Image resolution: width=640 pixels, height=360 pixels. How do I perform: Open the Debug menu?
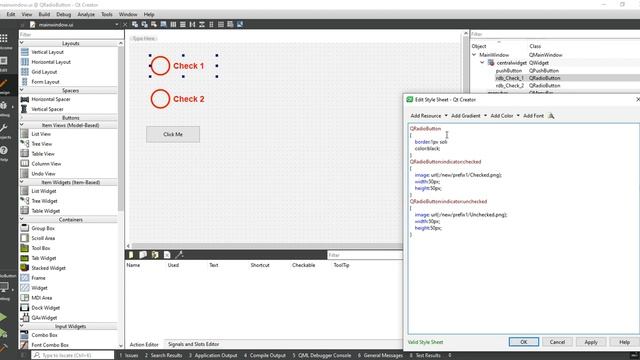click(64, 14)
